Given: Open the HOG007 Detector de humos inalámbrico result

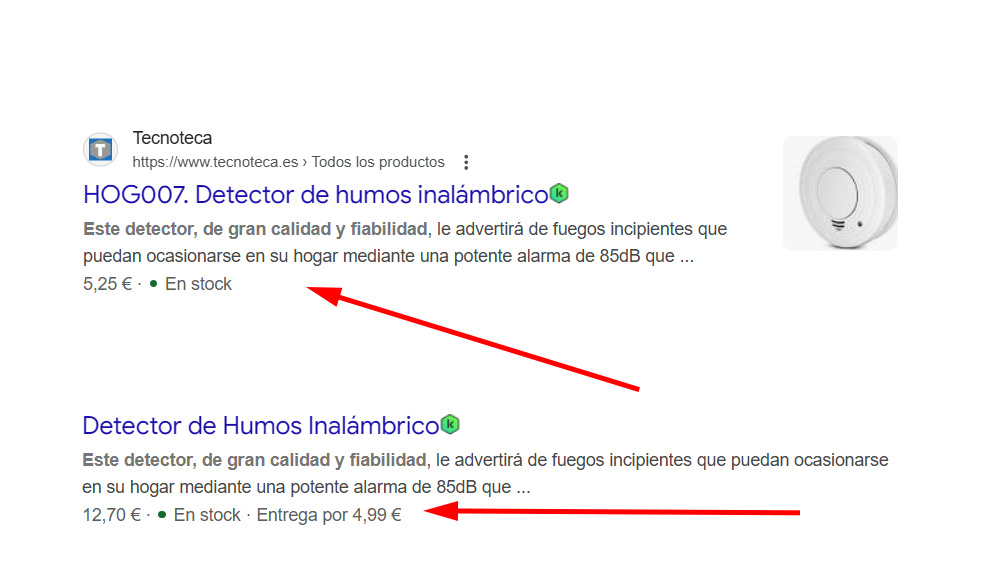Looking at the screenshot, I should coord(315,194).
